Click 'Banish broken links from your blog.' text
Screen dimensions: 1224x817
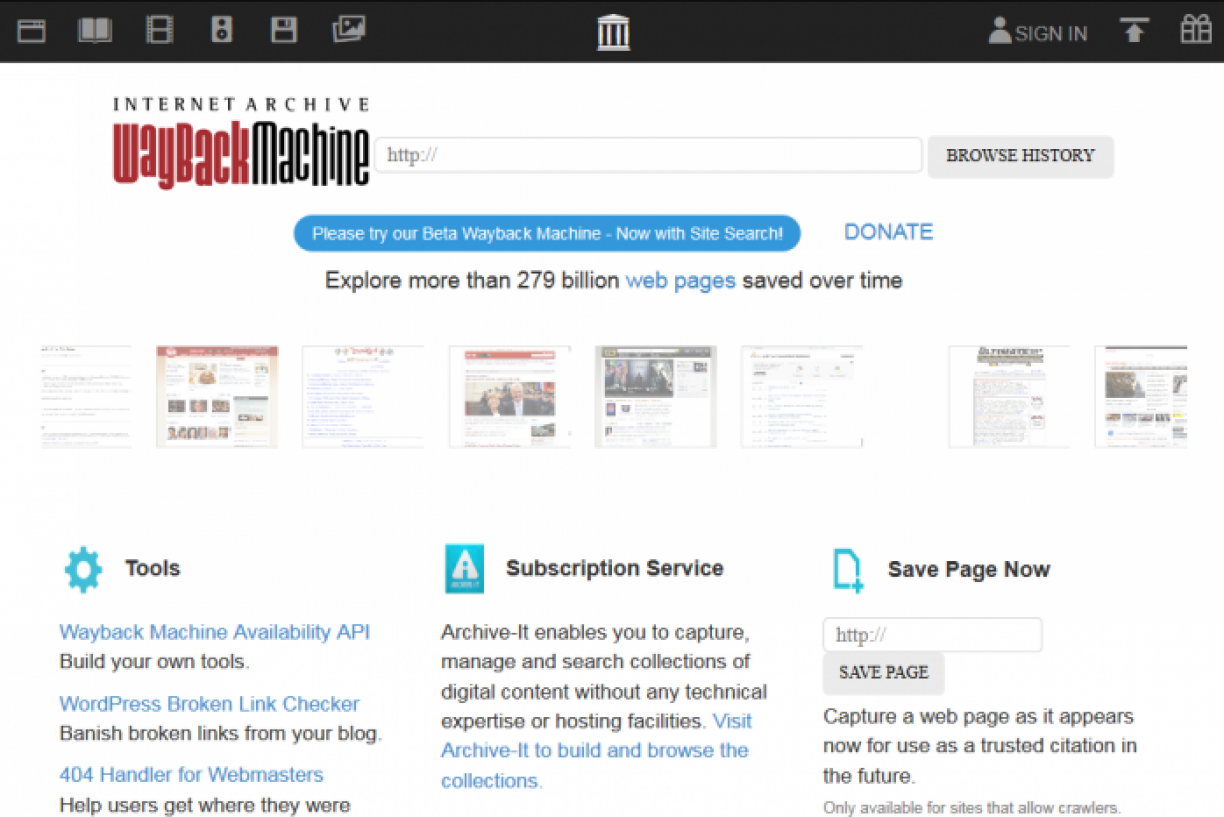point(220,734)
